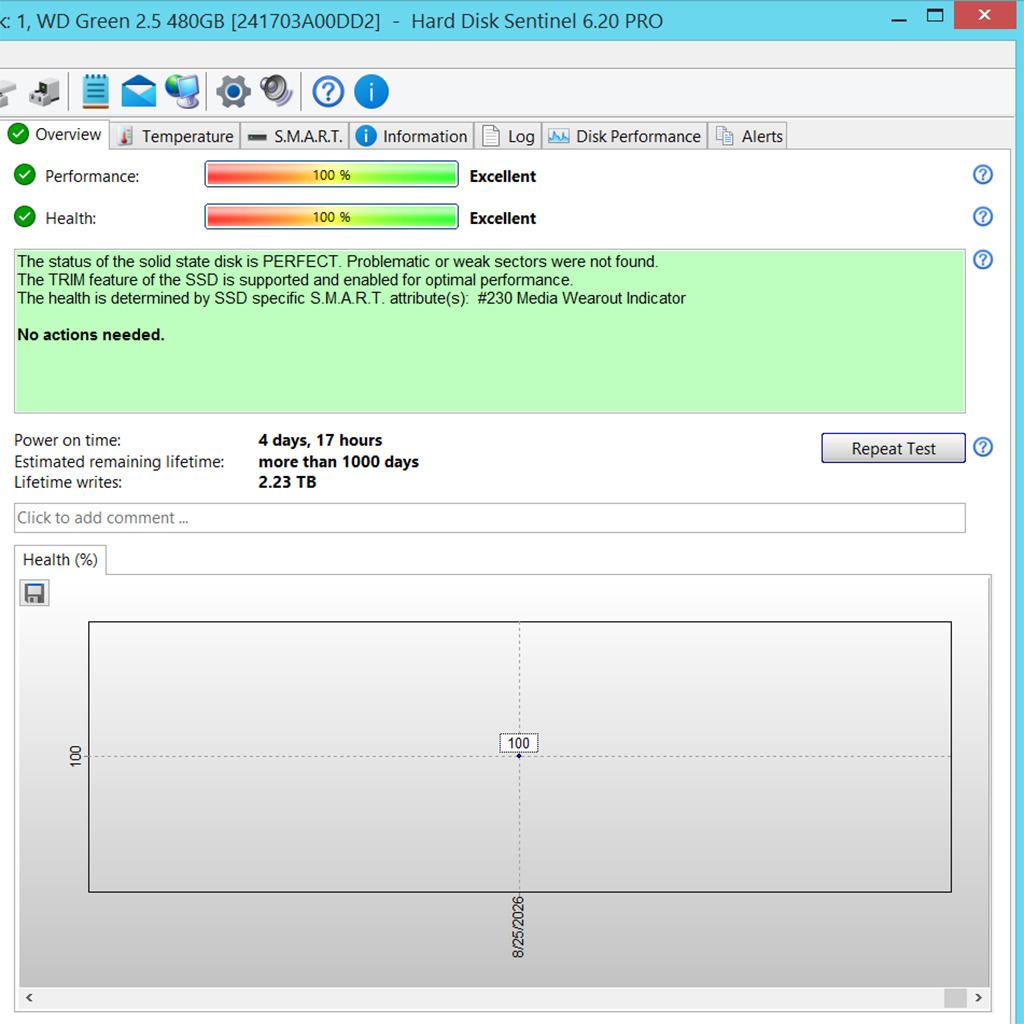Screen dimensions: 1024x1024
Task: Click the 'No actions needed.' text
Action: (91, 334)
